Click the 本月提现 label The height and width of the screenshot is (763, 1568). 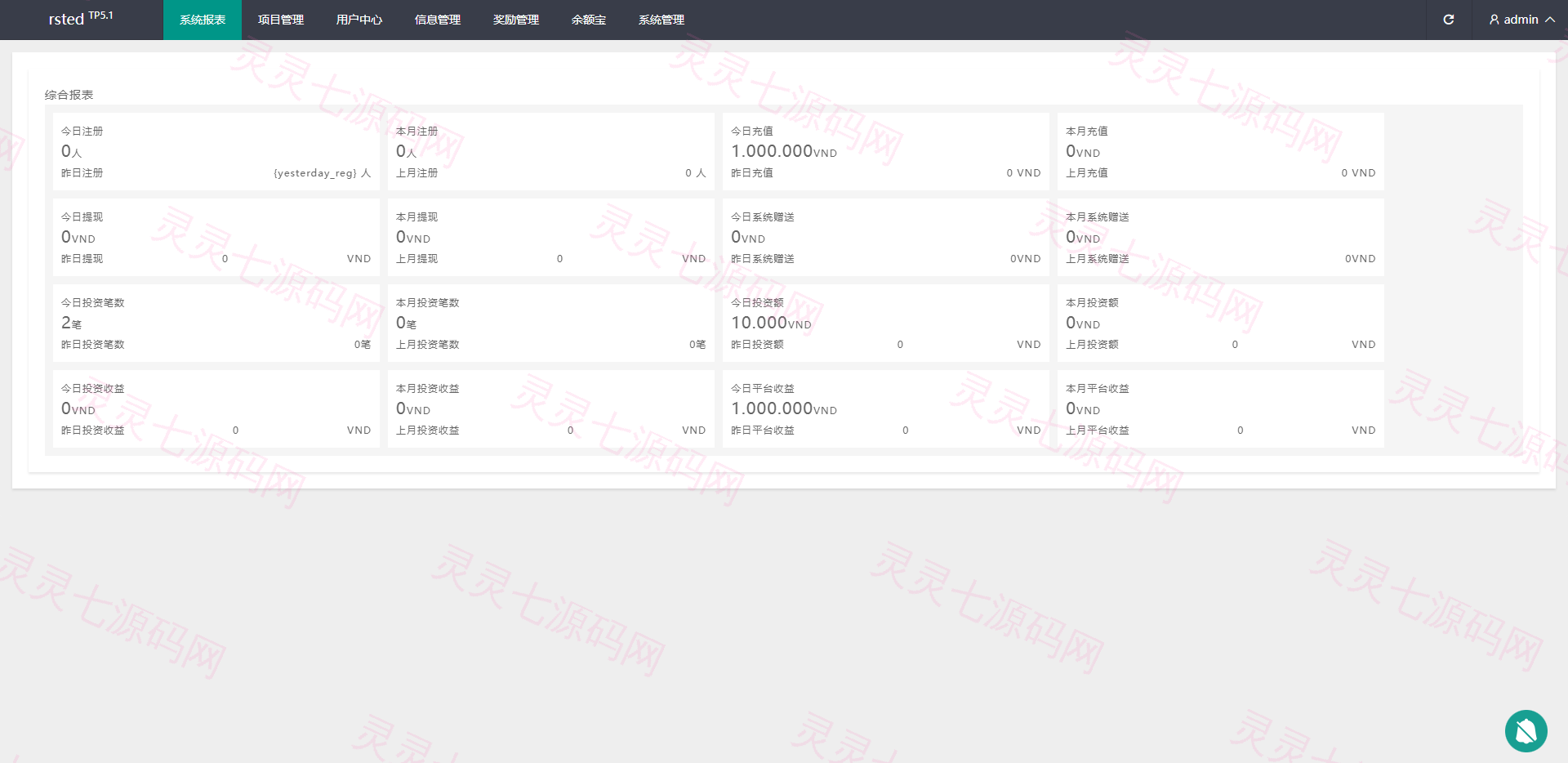point(417,216)
